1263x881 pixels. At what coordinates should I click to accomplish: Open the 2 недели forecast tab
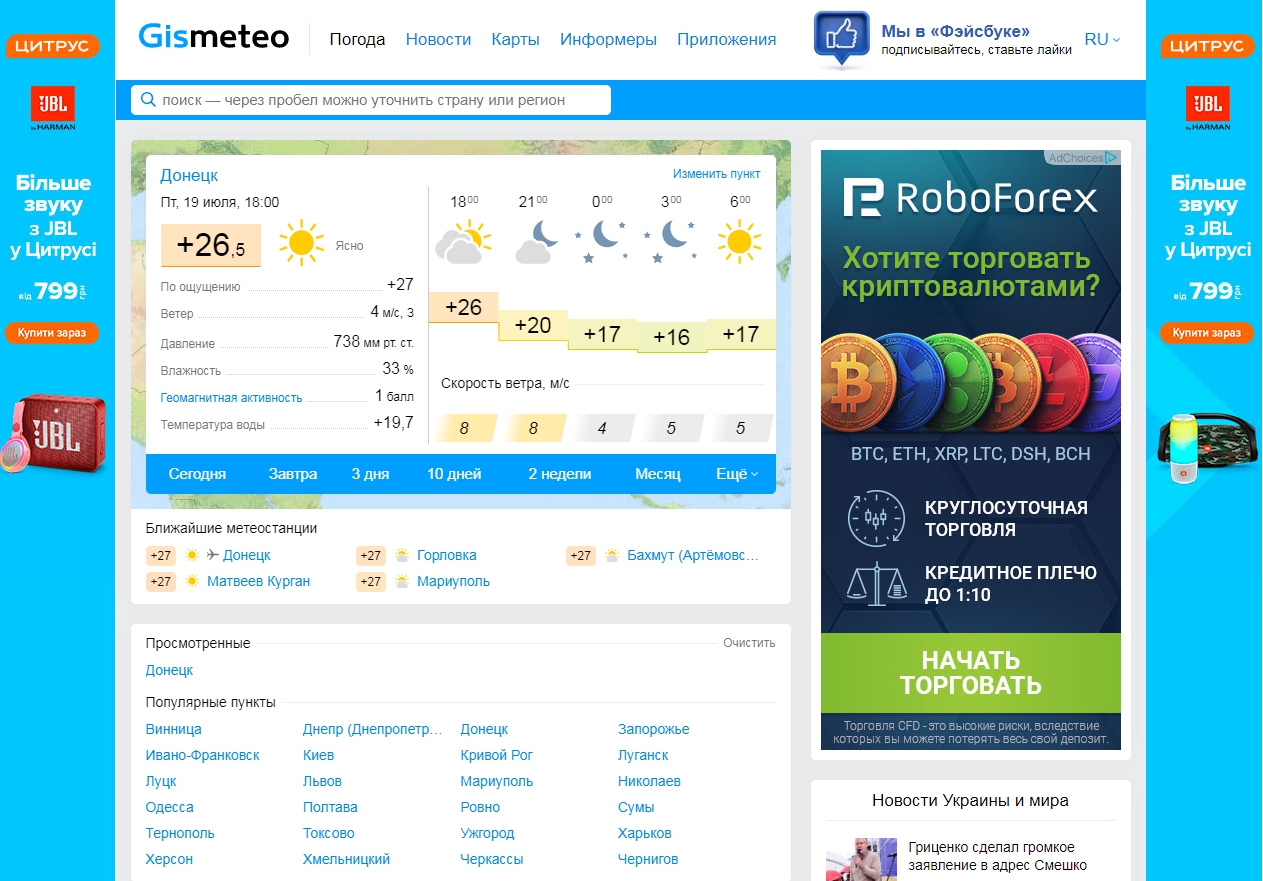tap(559, 474)
